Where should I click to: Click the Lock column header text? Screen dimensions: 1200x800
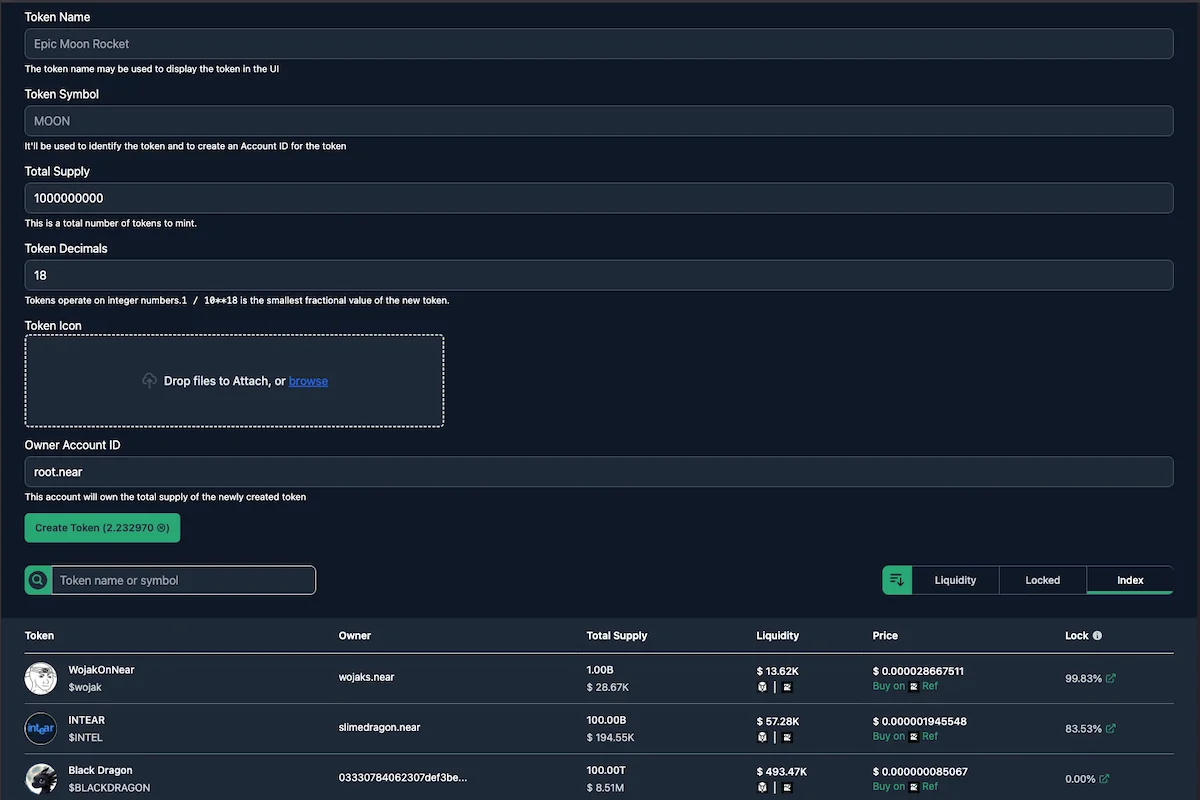1076,636
